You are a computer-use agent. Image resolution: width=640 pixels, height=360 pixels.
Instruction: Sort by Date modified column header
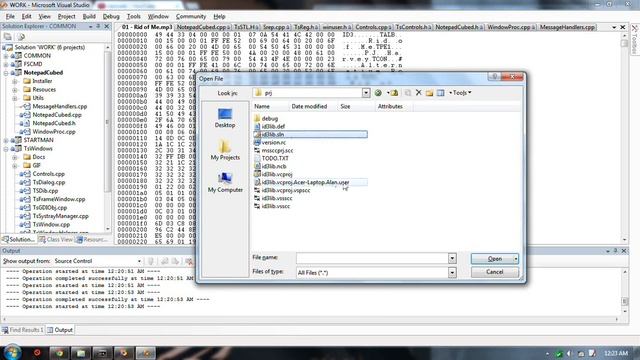[313, 107]
